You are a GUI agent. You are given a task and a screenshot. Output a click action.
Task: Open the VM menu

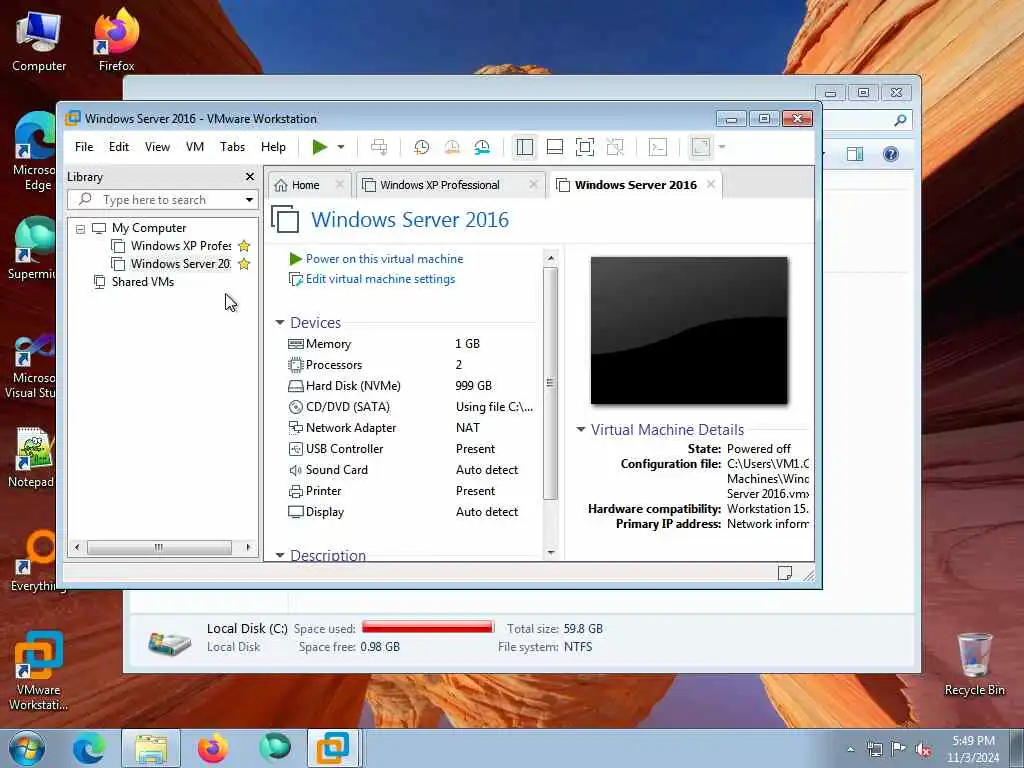point(195,147)
